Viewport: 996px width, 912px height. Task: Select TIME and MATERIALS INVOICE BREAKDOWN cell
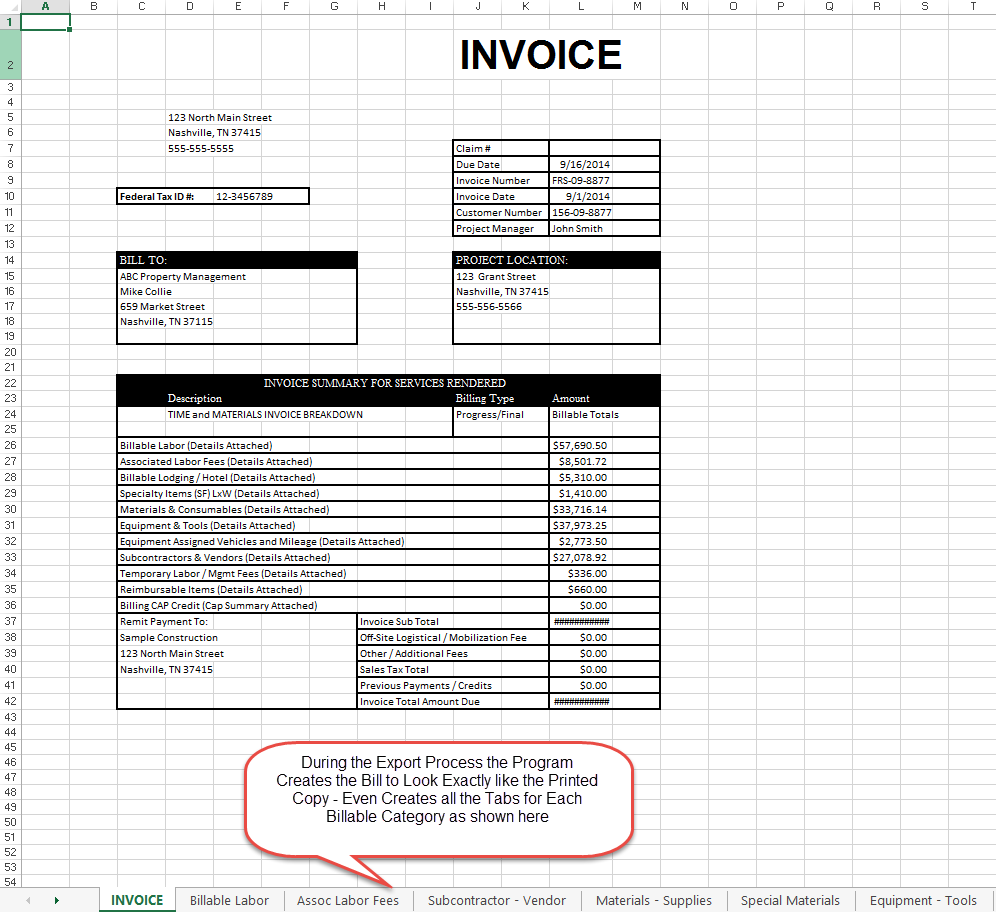point(265,414)
